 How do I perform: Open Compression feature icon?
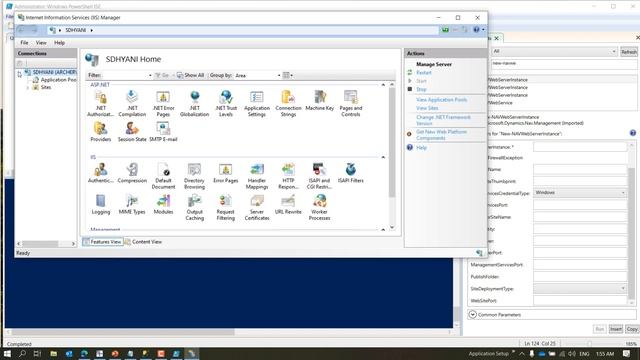132,173
